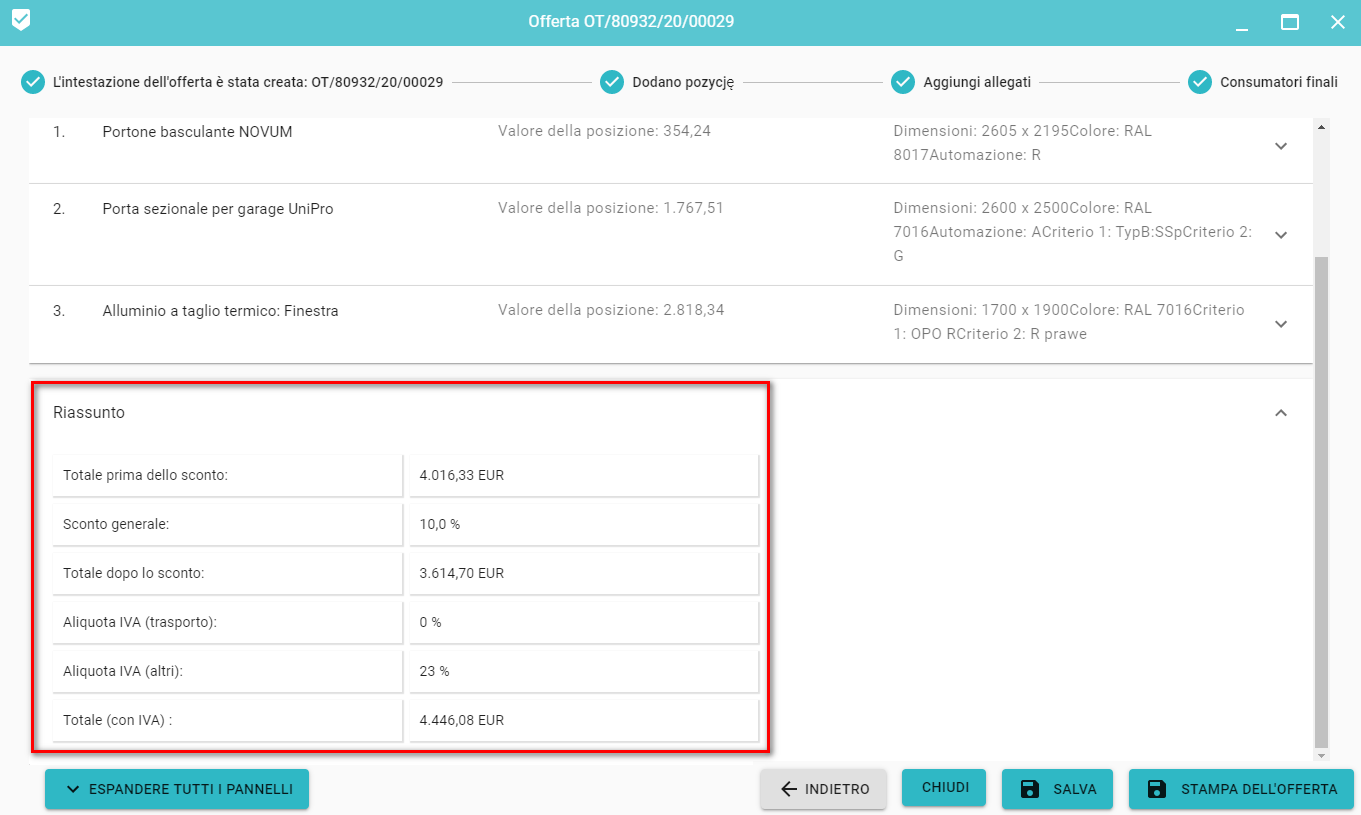Go to the Aggiungi allegati step
This screenshot has height=815, width=1361.
(x=976, y=82)
